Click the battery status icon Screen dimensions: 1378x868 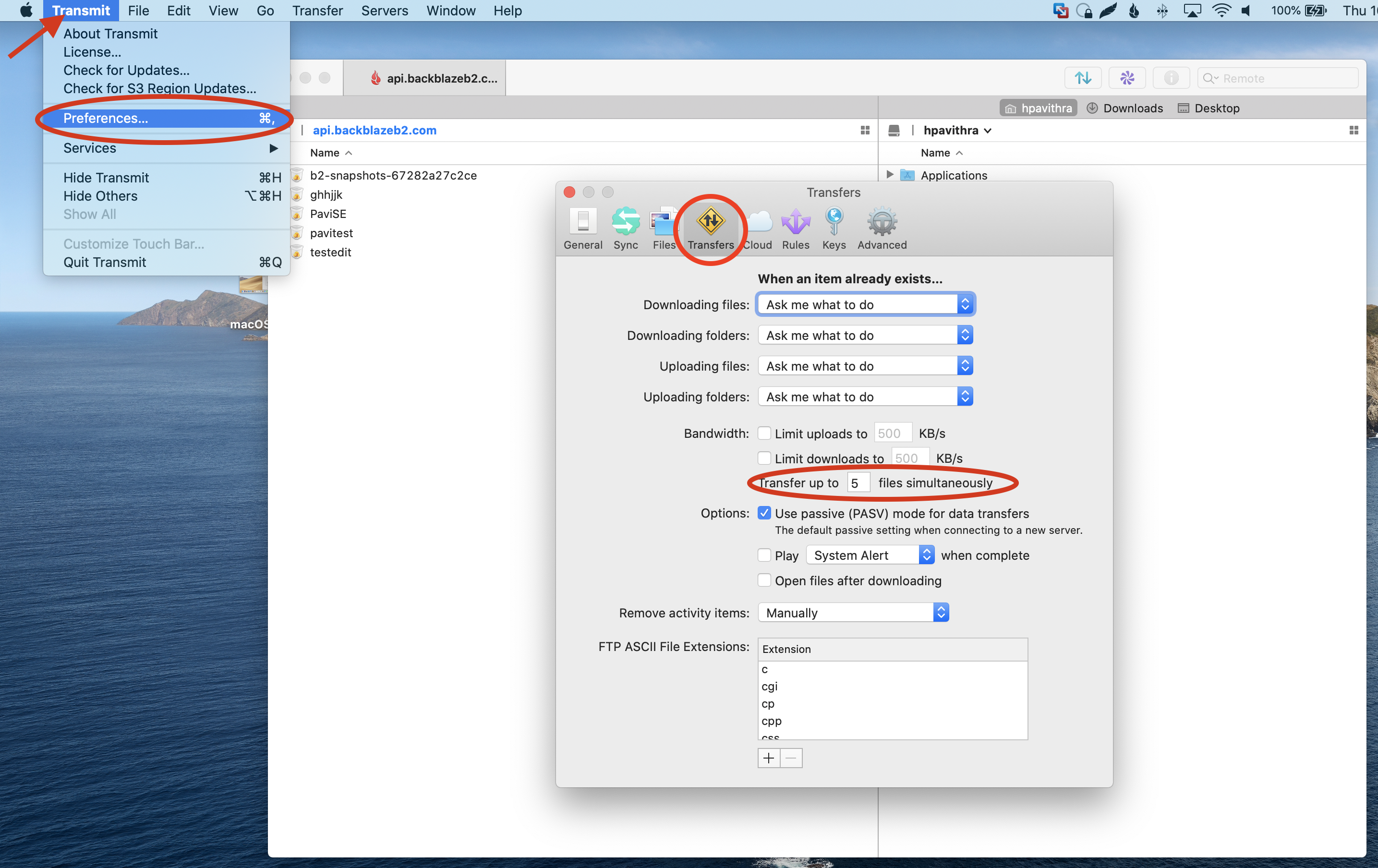point(1315,10)
